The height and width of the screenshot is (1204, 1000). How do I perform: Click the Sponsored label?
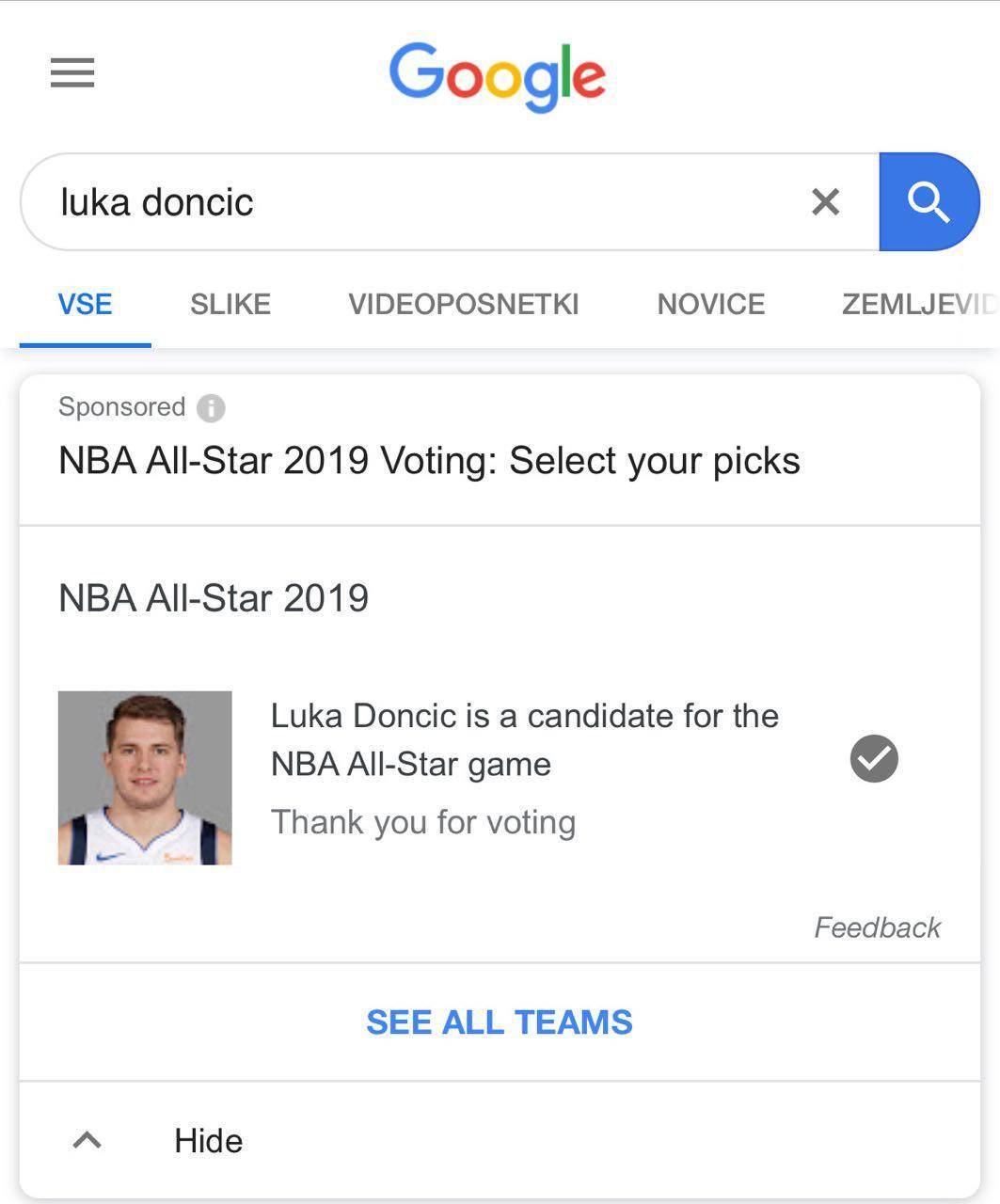pyautogui.click(x=121, y=407)
